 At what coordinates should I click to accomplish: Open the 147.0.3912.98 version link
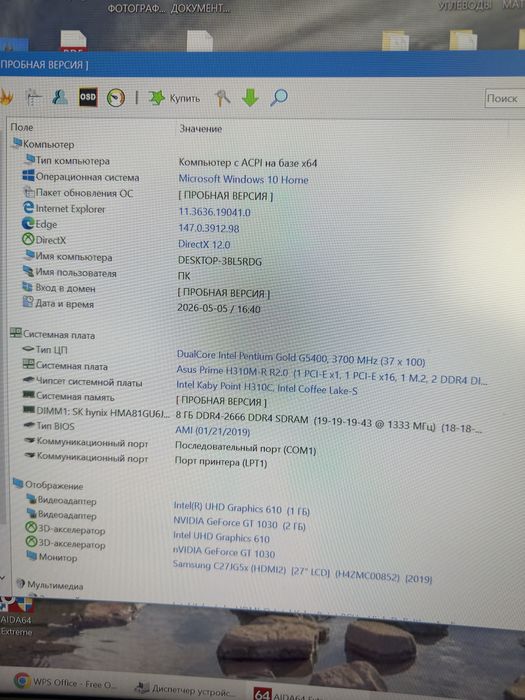pos(209,228)
